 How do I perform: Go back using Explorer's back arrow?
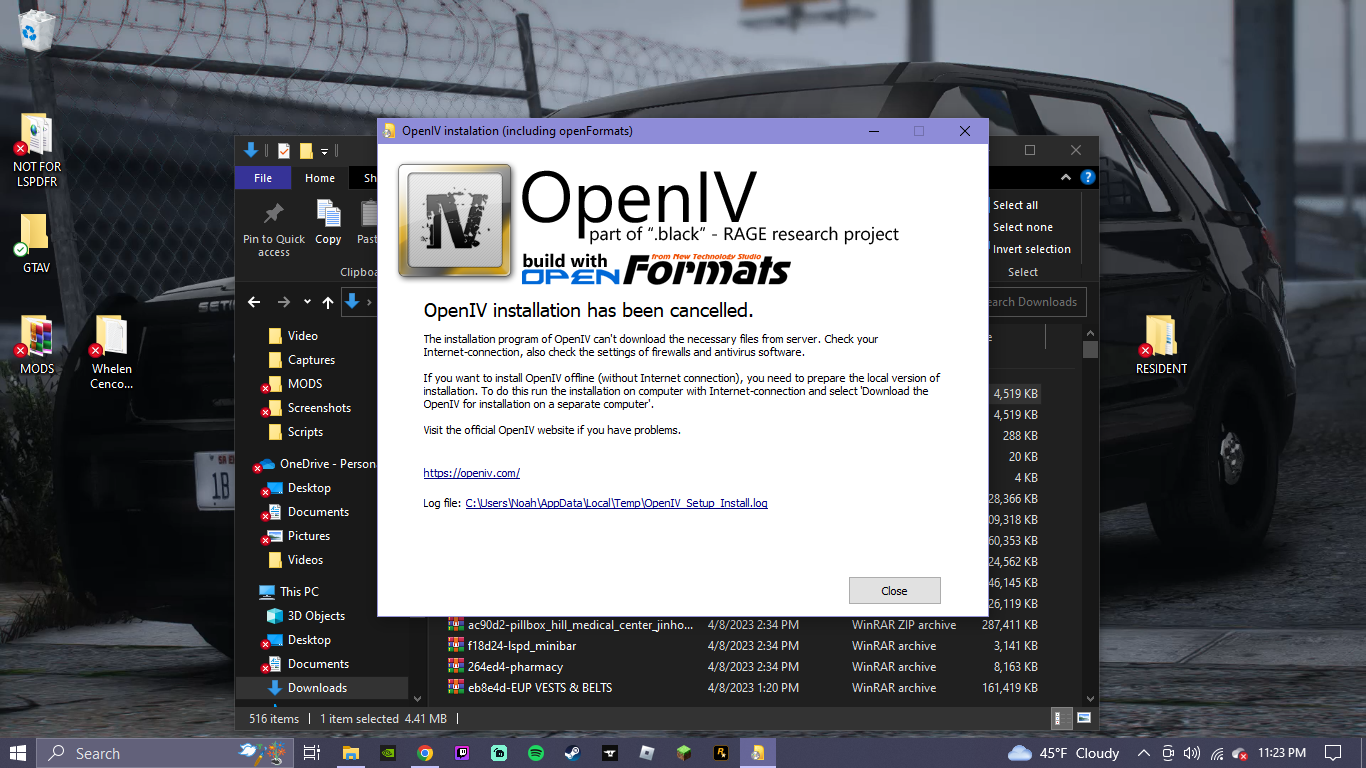(254, 302)
